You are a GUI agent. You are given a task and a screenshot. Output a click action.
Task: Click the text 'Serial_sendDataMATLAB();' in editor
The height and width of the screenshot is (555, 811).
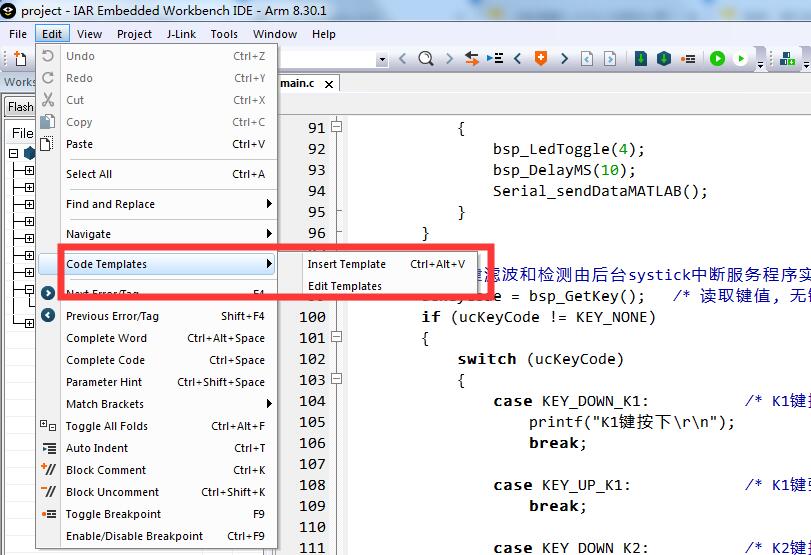[x=600, y=191]
